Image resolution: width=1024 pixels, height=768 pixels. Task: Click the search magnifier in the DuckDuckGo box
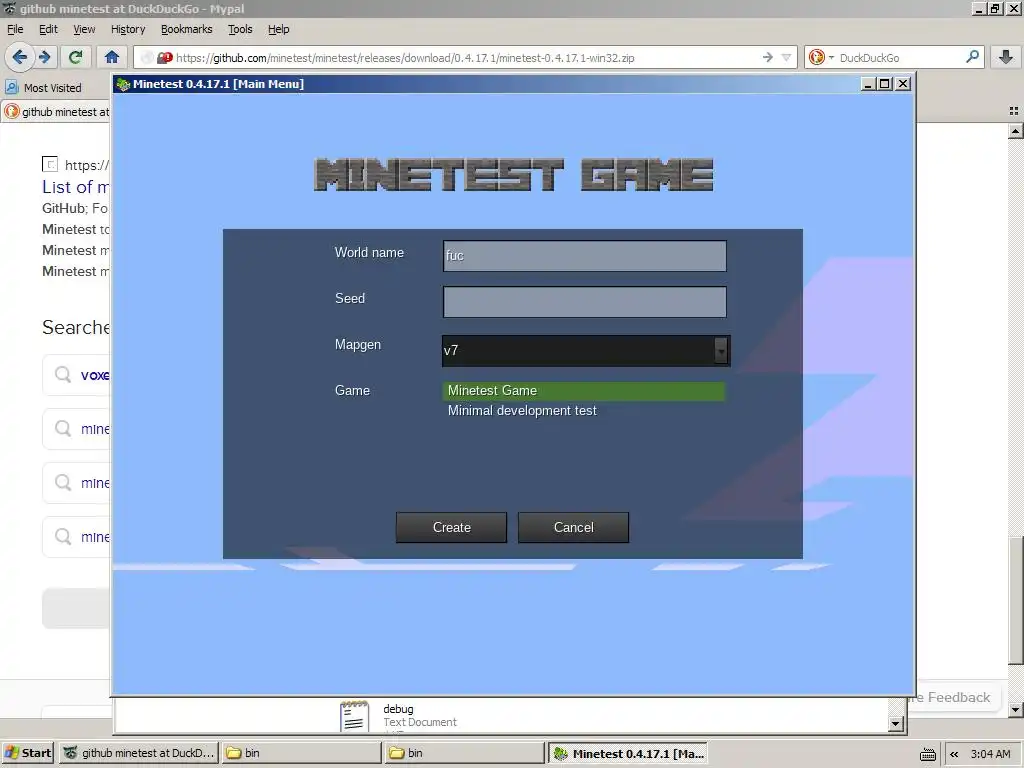972,57
